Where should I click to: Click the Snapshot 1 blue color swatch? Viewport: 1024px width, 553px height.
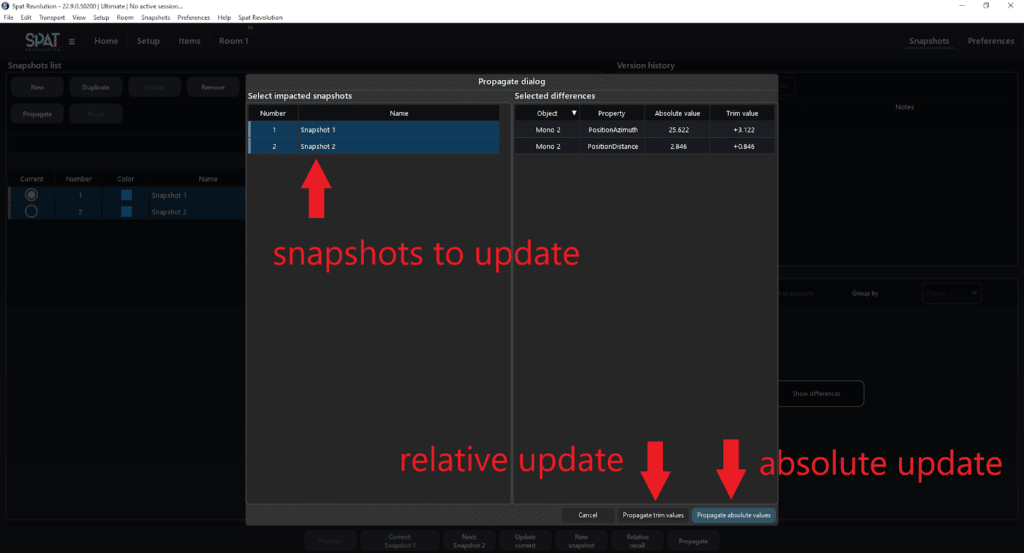[126, 195]
